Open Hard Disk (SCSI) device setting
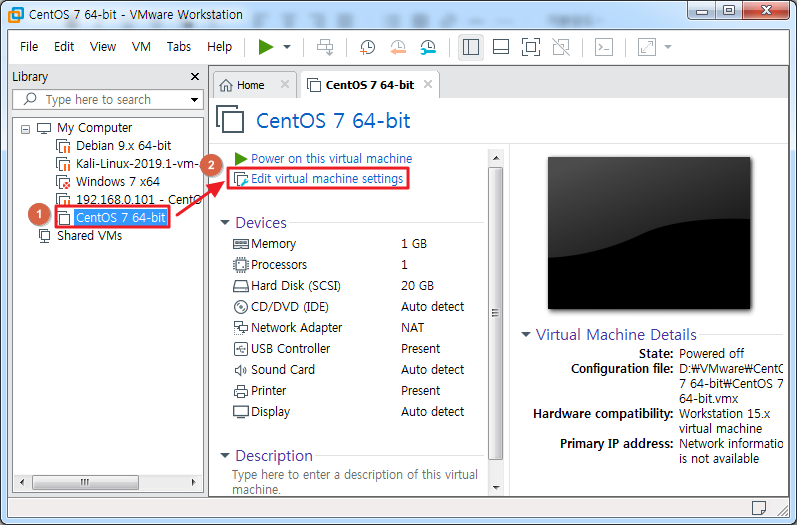The width and height of the screenshot is (797, 525). click(x=296, y=286)
